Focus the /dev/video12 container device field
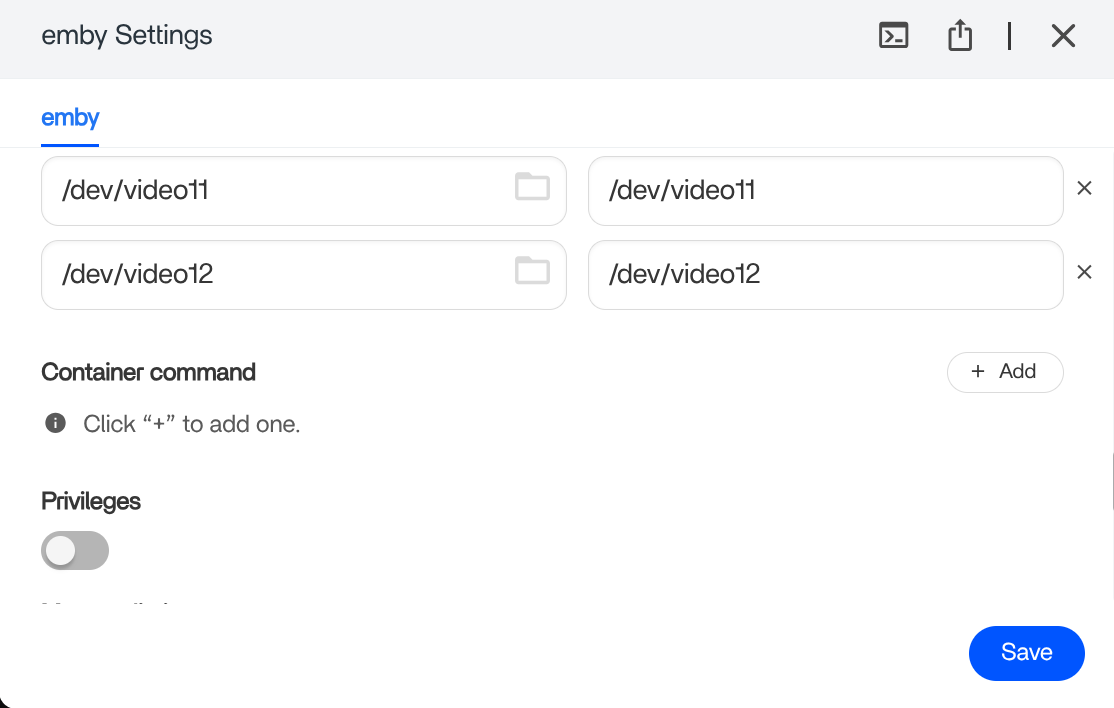 click(x=824, y=274)
